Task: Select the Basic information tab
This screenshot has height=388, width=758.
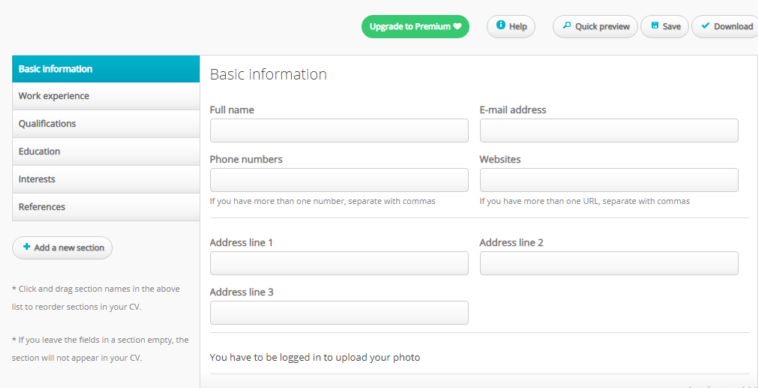Action: [106, 69]
